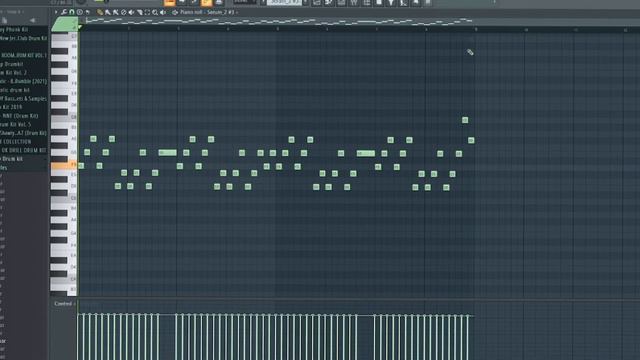Open the 'Kit Vol. 5' browser folder
The height and width of the screenshot is (360, 640).
pyautogui.click(x=16, y=124)
